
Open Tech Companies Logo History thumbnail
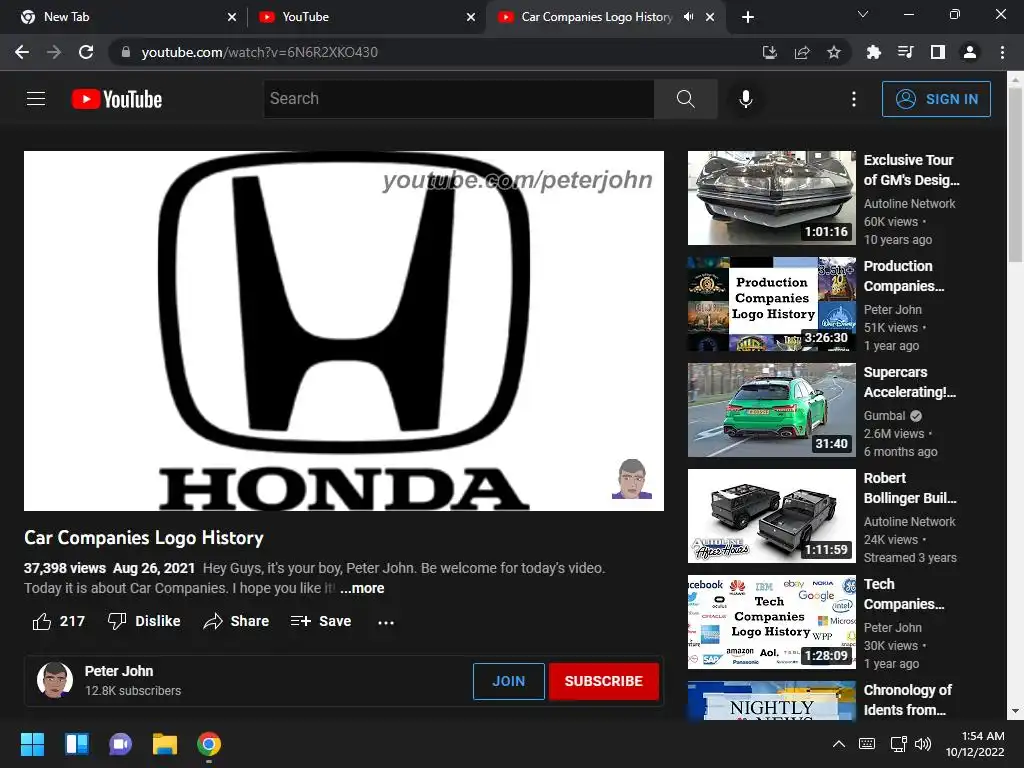pyautogui.click(x=771, y=622)
